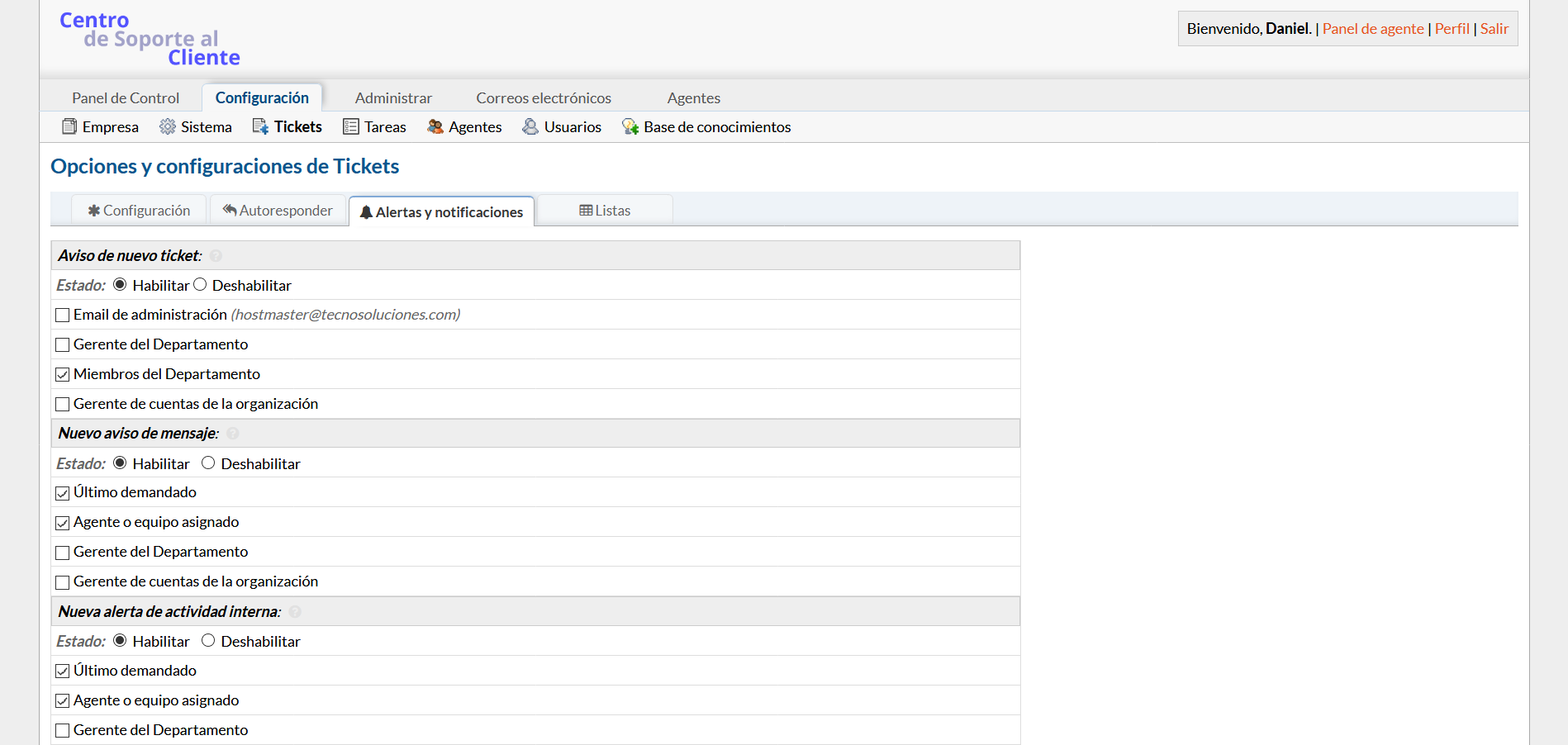Click the Usuarios icon in the submenu

[x=530, y=126]
